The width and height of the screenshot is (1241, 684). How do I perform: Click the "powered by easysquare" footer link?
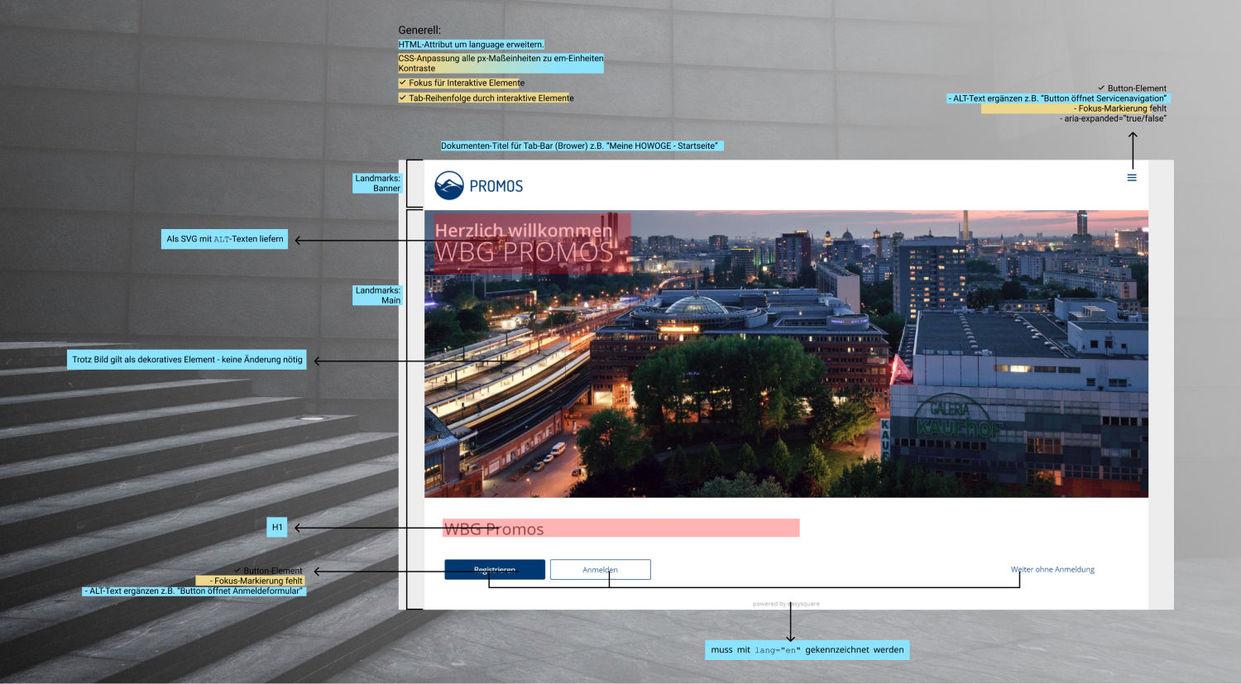[786, 603]
